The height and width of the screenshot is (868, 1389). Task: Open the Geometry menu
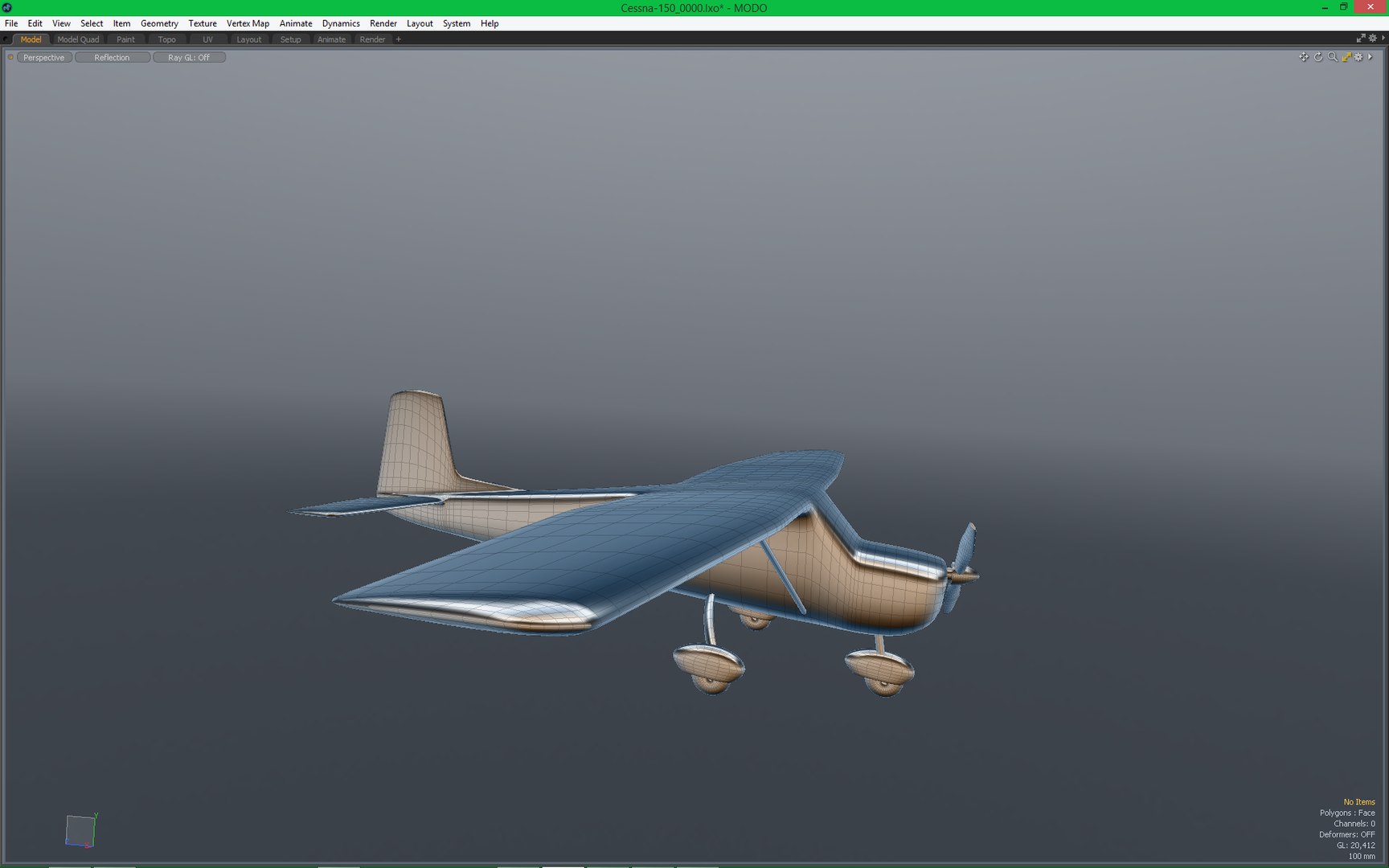pos(159,23)
